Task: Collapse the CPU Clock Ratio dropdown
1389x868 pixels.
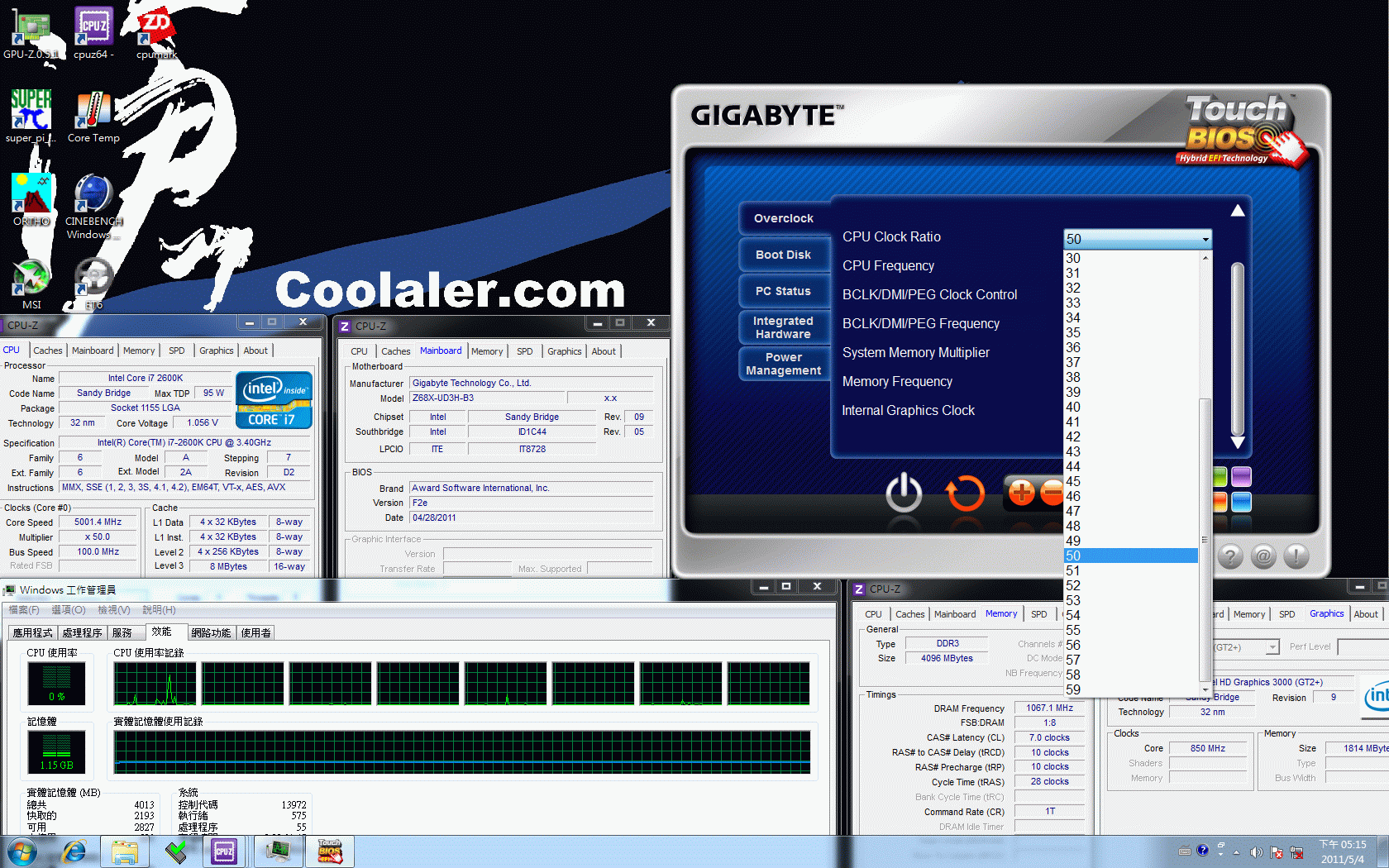Action: click(1205, 239)
